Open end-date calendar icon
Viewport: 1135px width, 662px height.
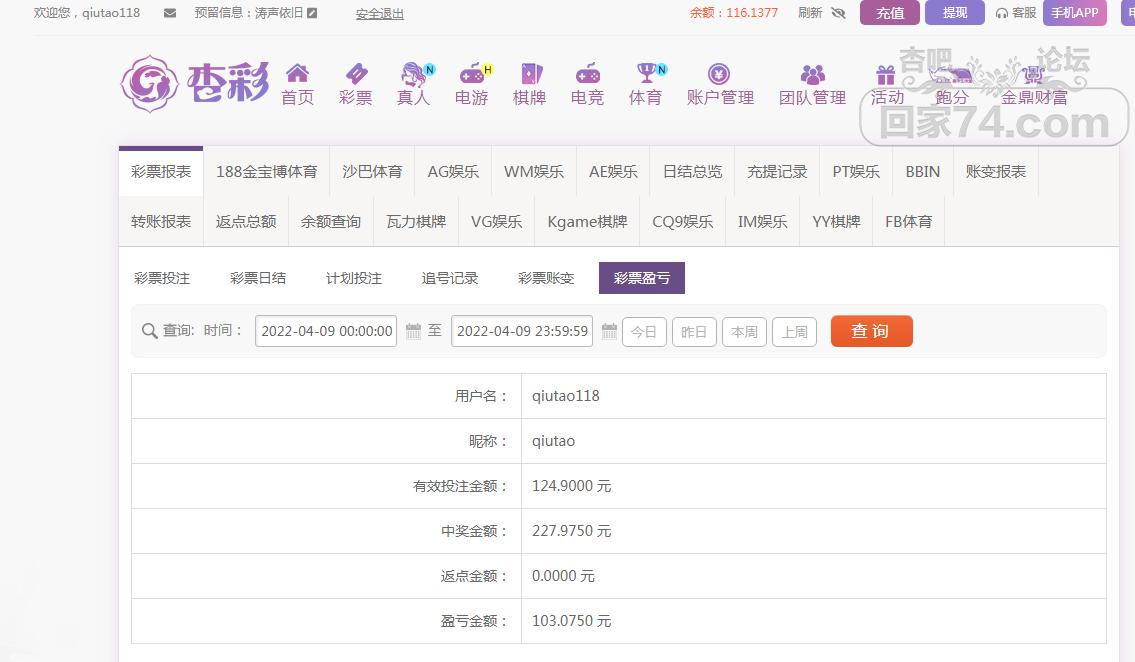pyautogui.click(x=609, y=331)
